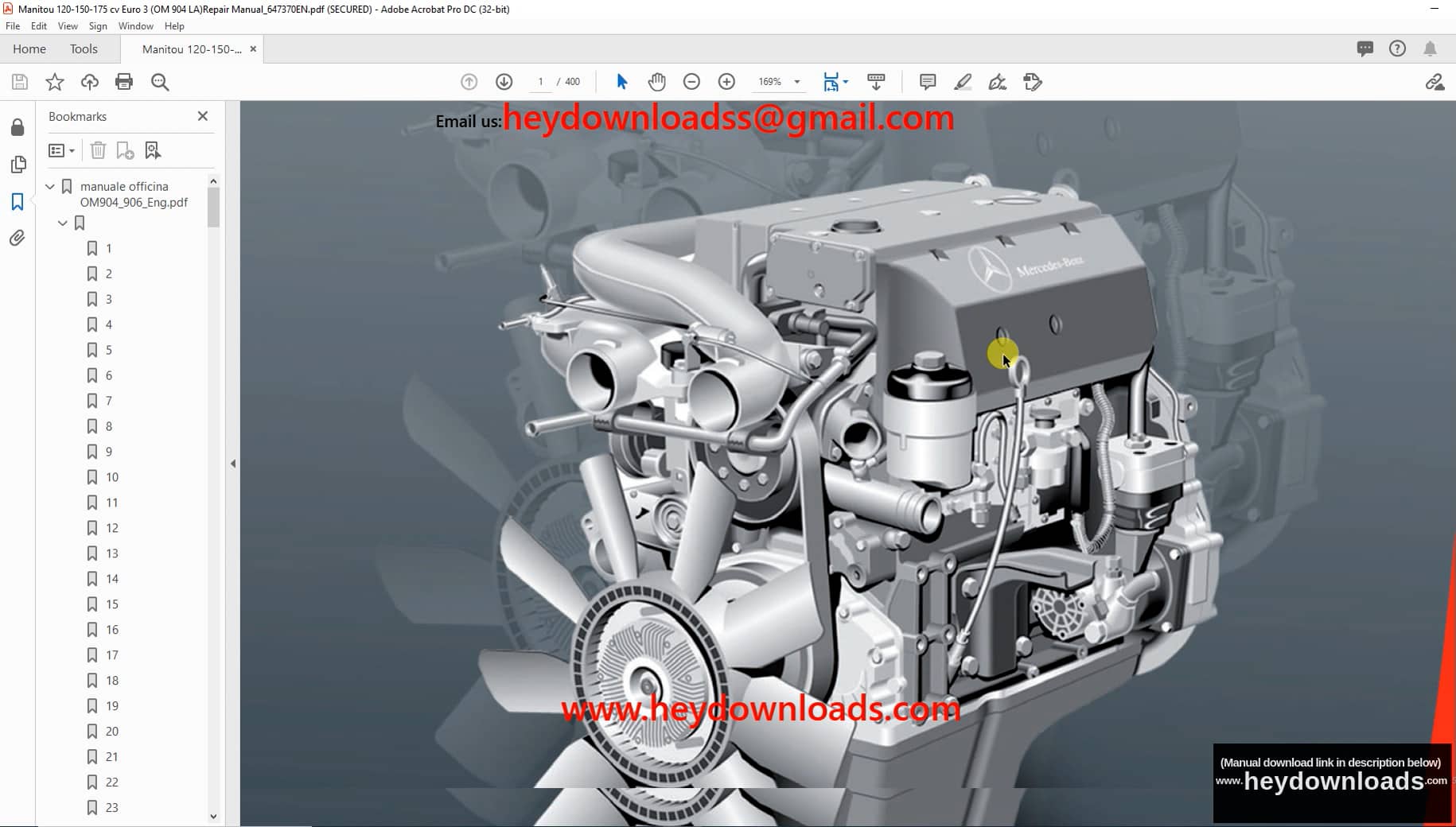1456x827 pixels.
Task: Expand the page display options dropdown
Action: pyautogui.click(x=846, y=81)
